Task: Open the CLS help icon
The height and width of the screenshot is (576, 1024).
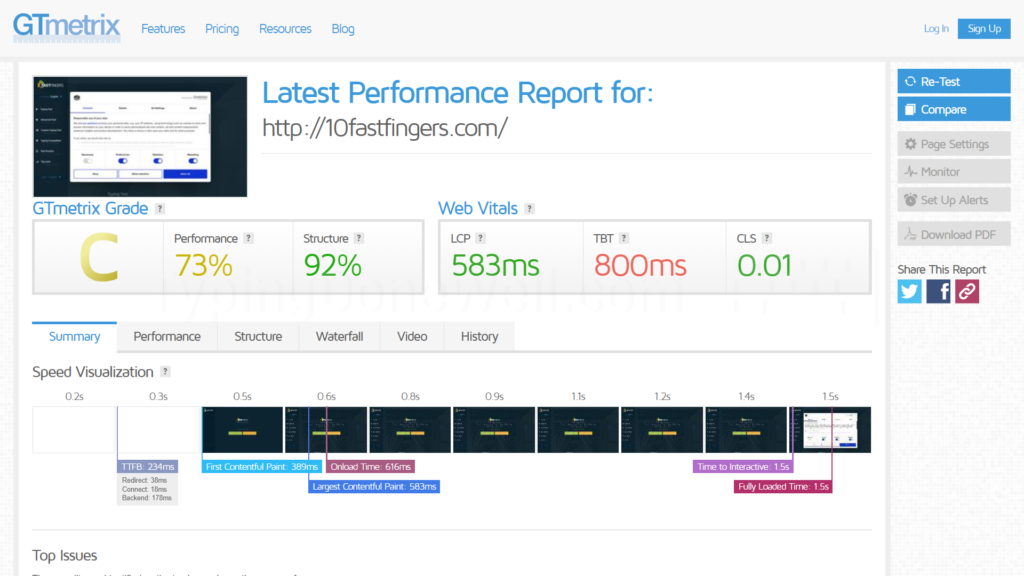Action: tap(767, 238)
